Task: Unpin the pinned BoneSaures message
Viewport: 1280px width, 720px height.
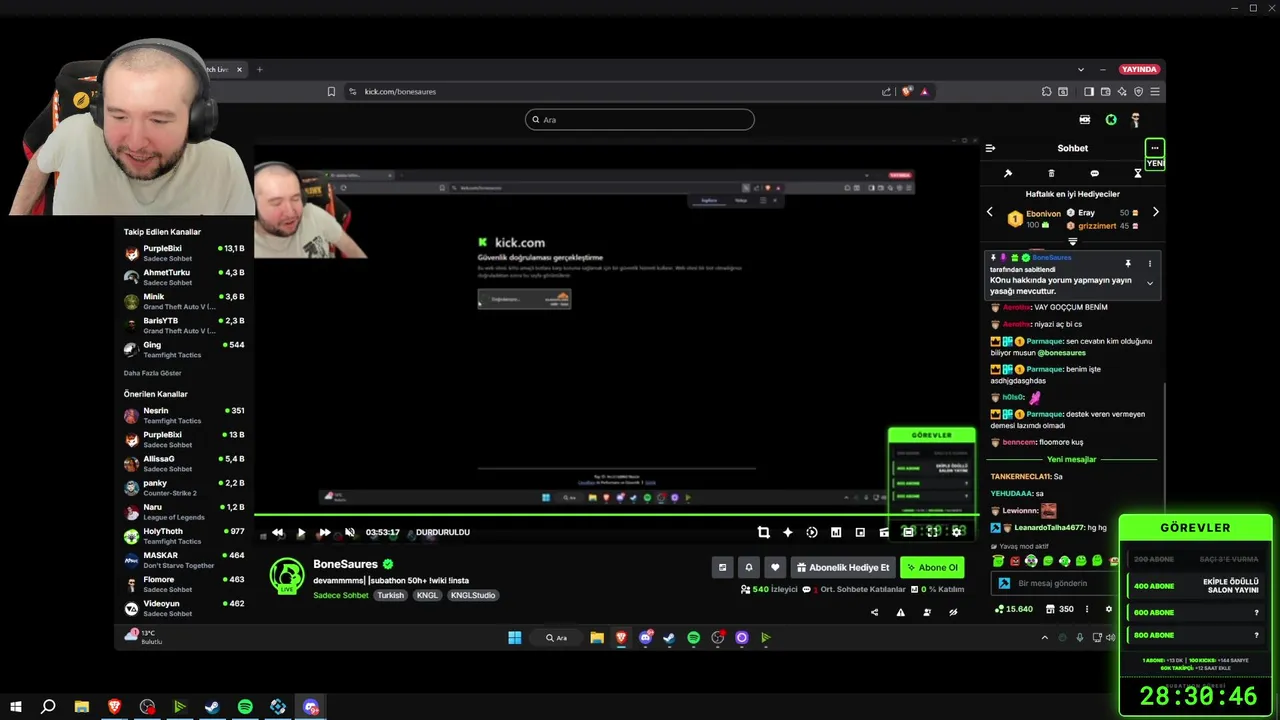Action: pos(1127,264)
